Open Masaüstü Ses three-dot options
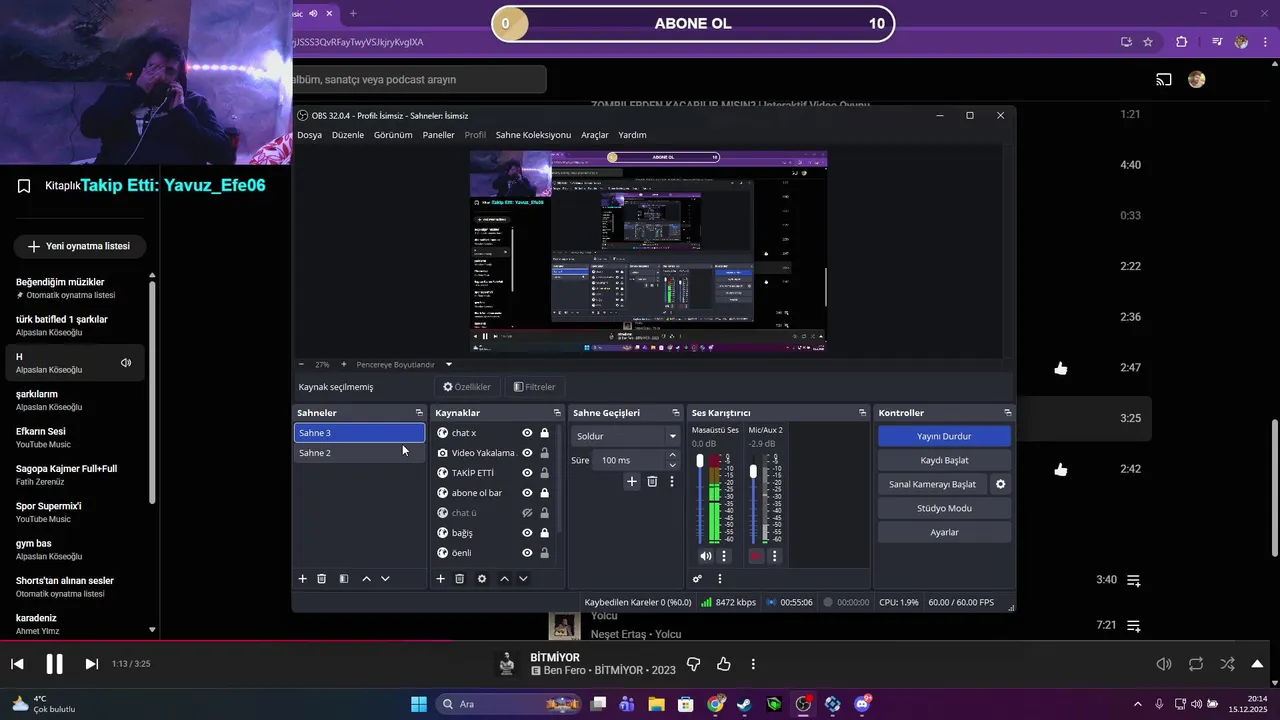This screenshot has width=1280, height=720. [724, 556]
